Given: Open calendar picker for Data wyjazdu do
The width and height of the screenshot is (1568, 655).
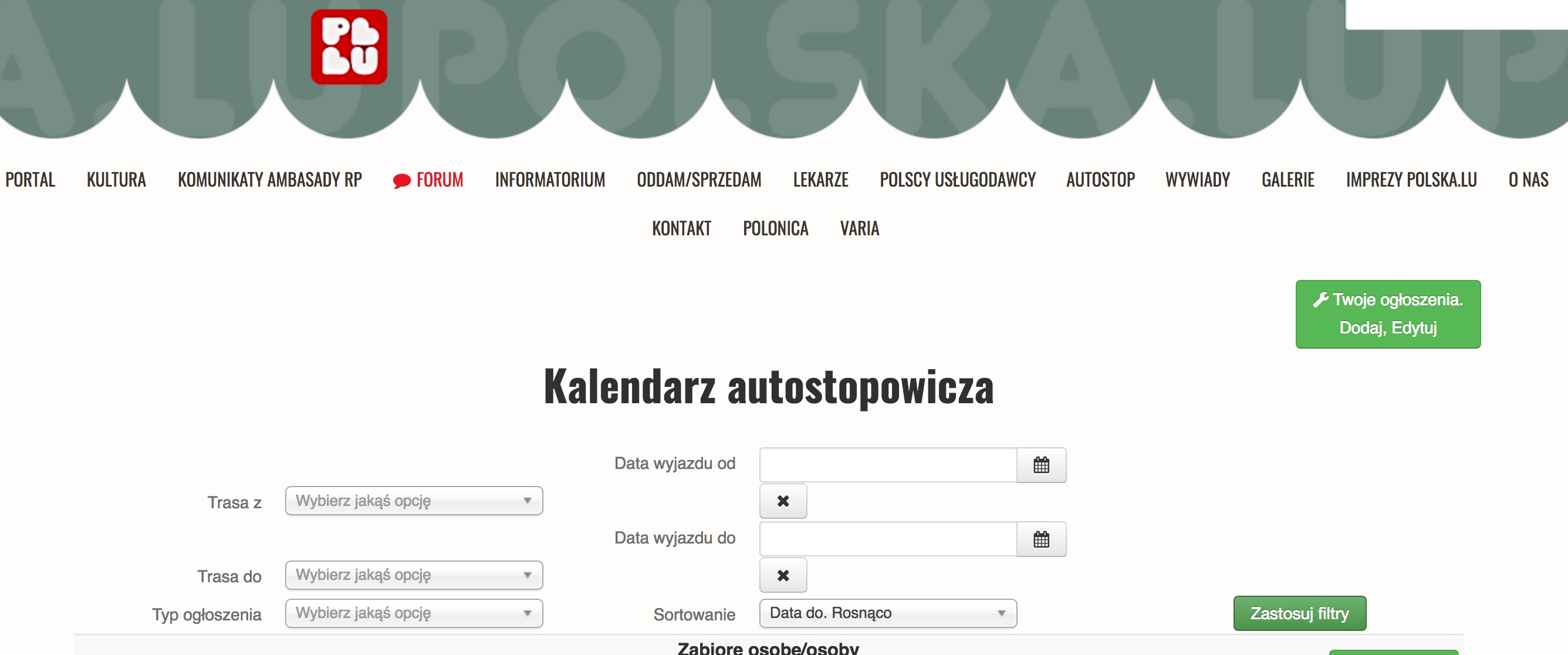Looking at the screenshot, I should pyautogui.click(x=1041, y=539).
